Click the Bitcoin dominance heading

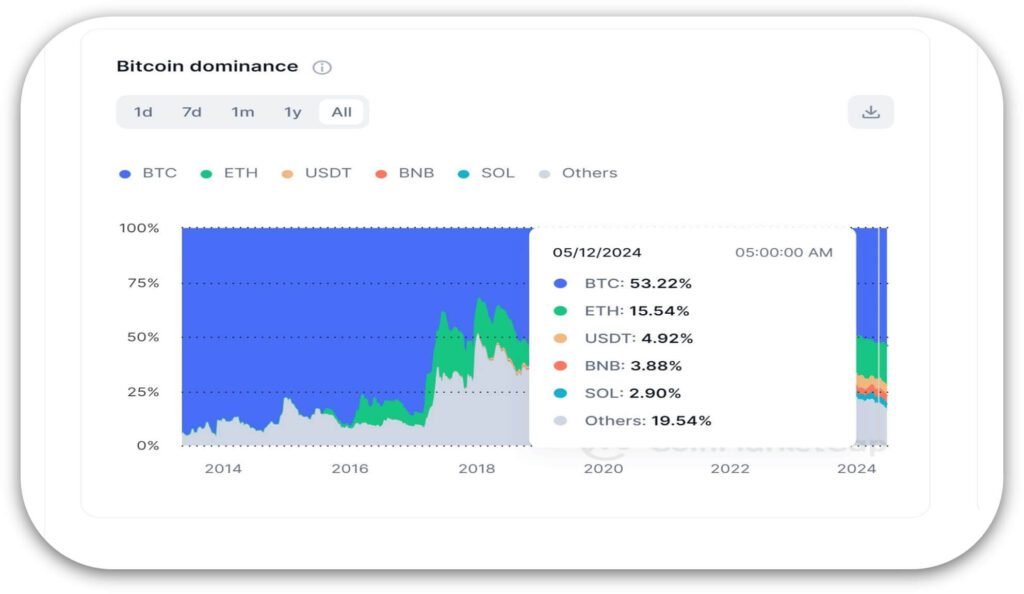207,67
